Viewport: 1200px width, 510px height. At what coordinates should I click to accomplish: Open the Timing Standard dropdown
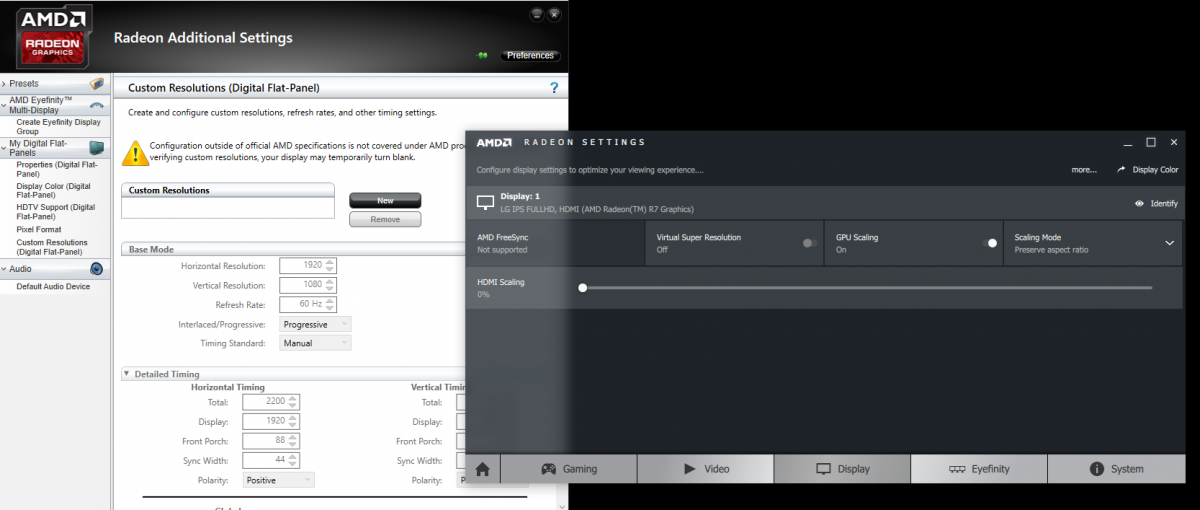point(315,343)
